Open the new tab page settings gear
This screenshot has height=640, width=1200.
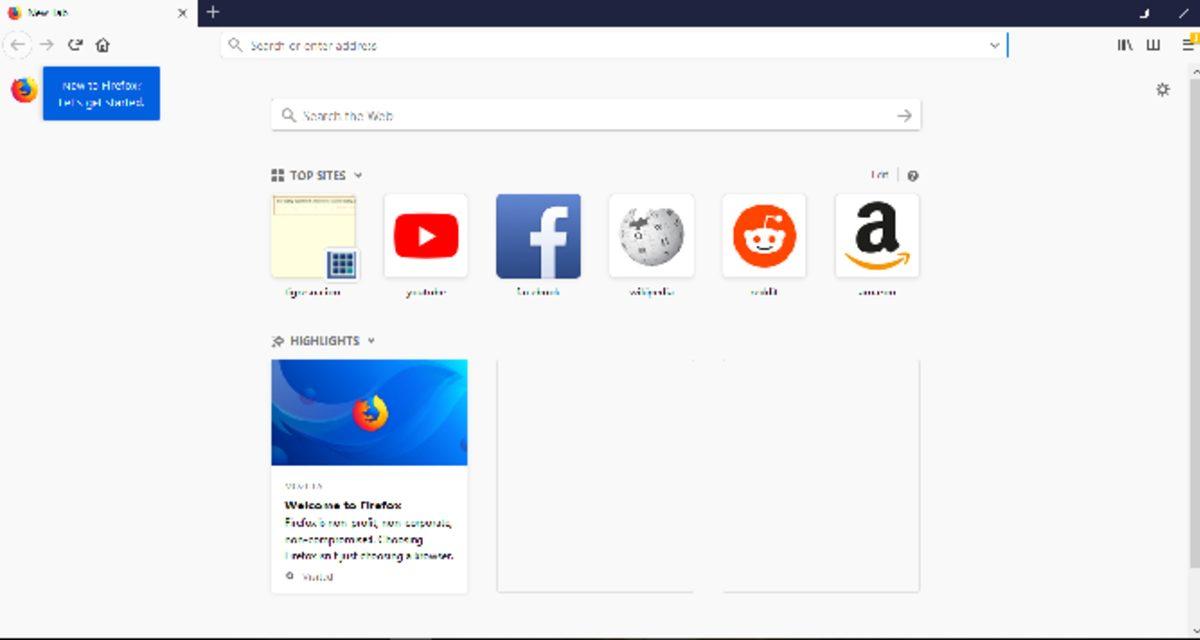pos(1163,89)
